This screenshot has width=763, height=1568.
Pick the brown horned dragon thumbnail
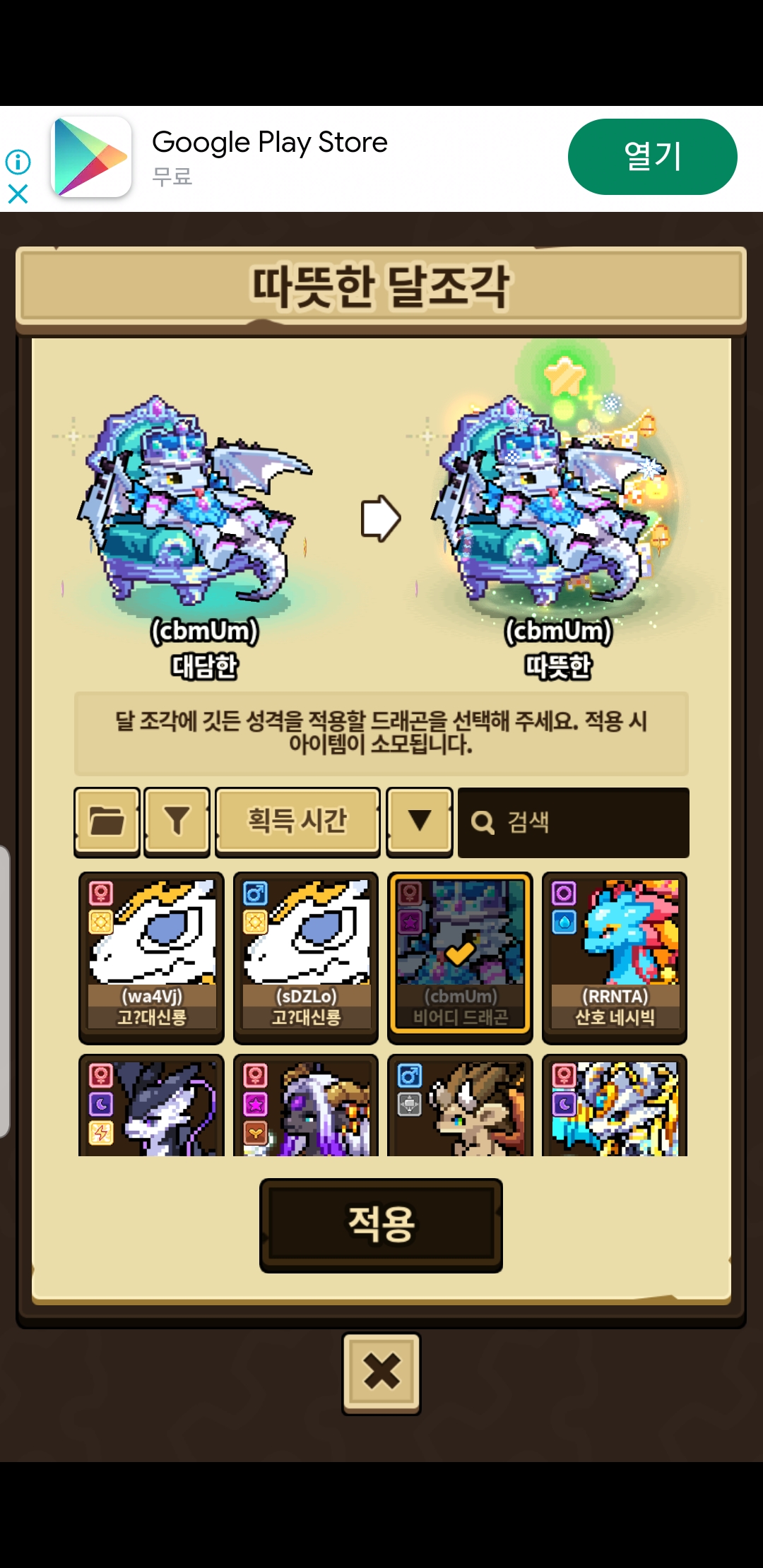[x=460, y=1106]
